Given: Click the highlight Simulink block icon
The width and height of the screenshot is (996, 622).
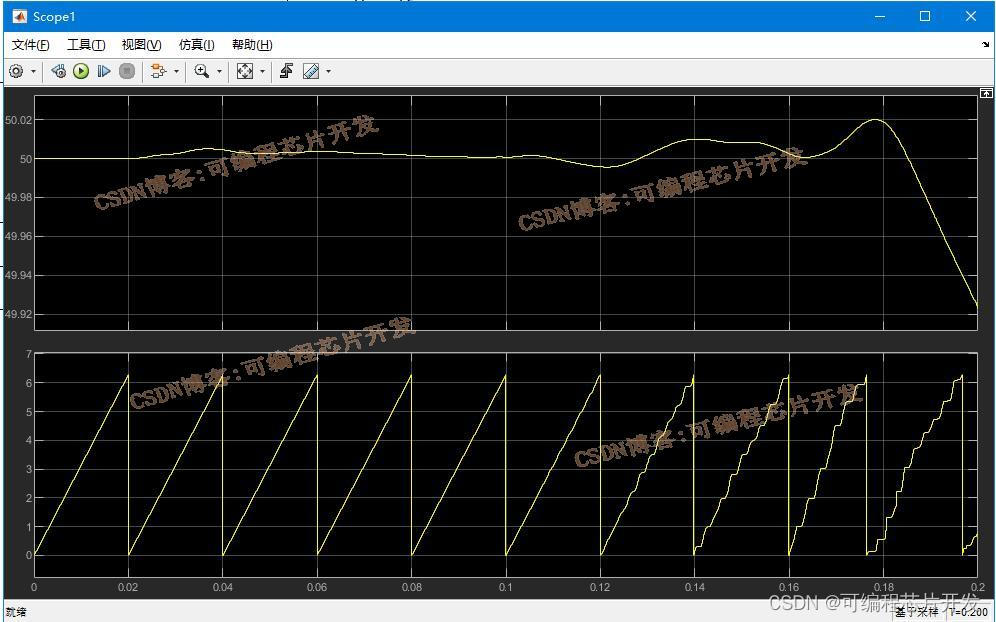Looking at the screenshot, I should click(158, 72).
